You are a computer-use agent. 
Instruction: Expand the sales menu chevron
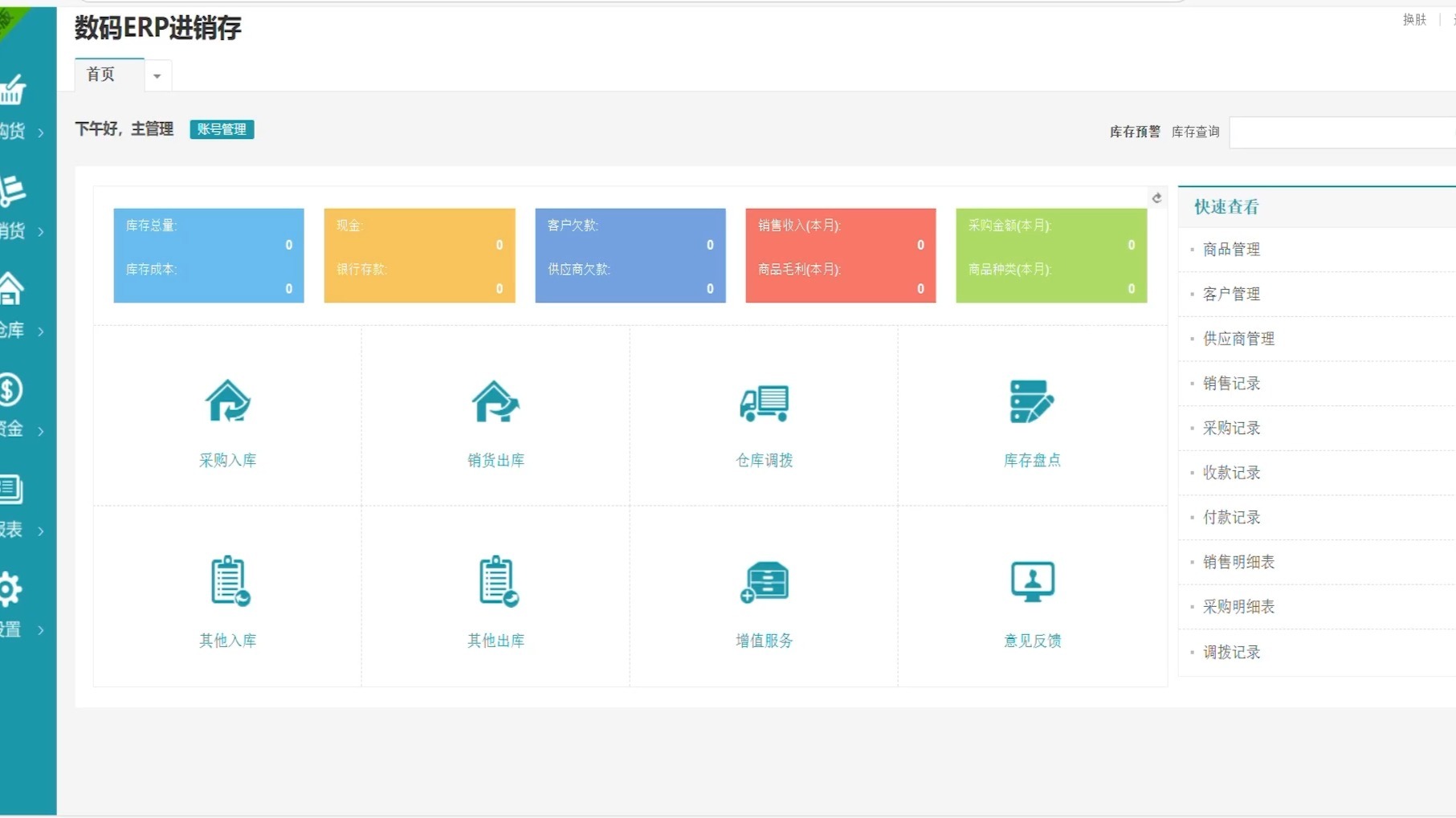point(41,232)
